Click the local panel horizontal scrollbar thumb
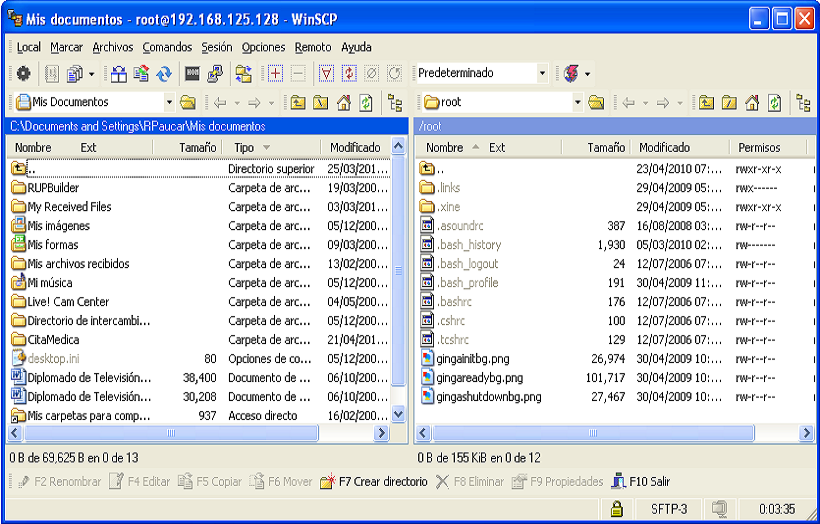Screen dimensions: 820x524 coord(171,433)
